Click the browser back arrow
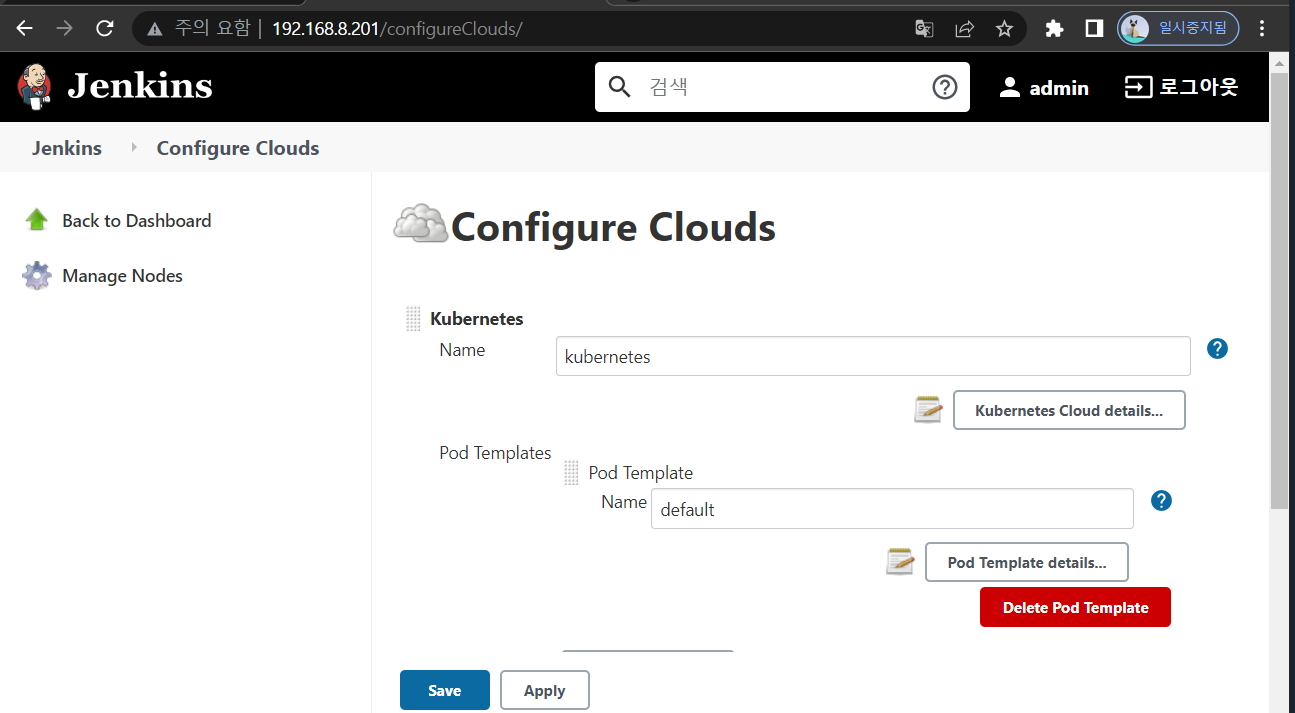The width and height of the screenshot is (1295, 713). pyautogui.click(x=25, y=28)
